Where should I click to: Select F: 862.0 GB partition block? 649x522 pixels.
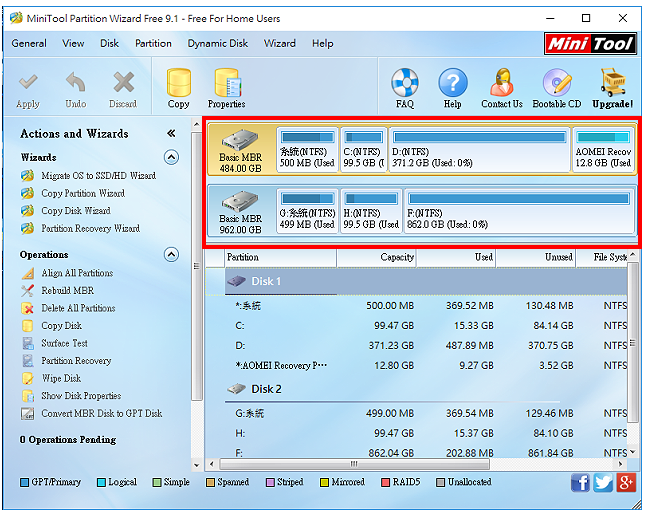point(519,211)
